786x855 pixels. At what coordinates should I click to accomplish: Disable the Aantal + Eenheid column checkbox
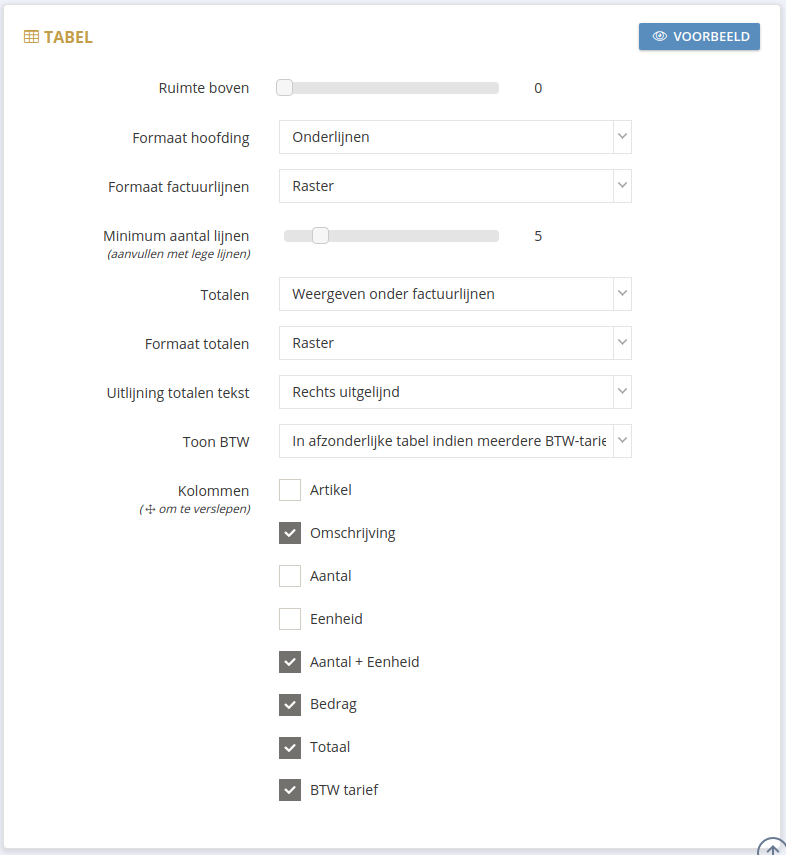point(289,662)
